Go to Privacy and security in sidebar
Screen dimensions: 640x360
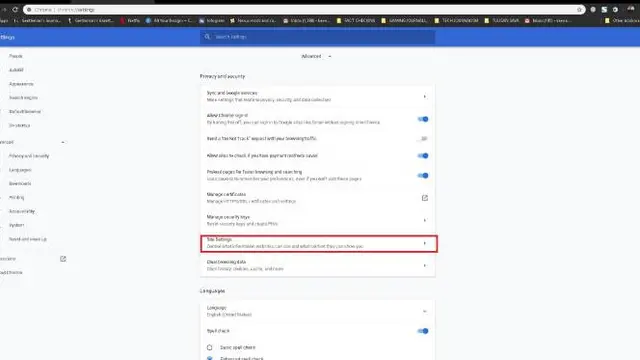pyautogui.click(x=29, y=156)
